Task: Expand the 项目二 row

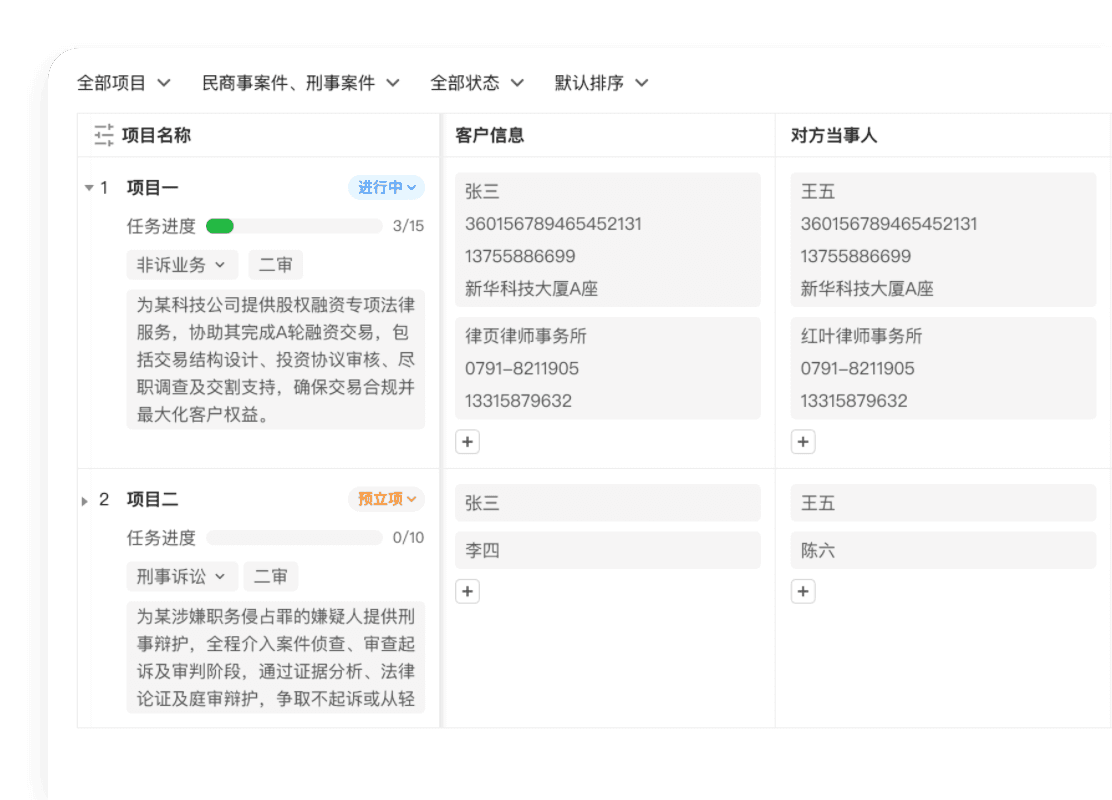Action: click(84, 501)
